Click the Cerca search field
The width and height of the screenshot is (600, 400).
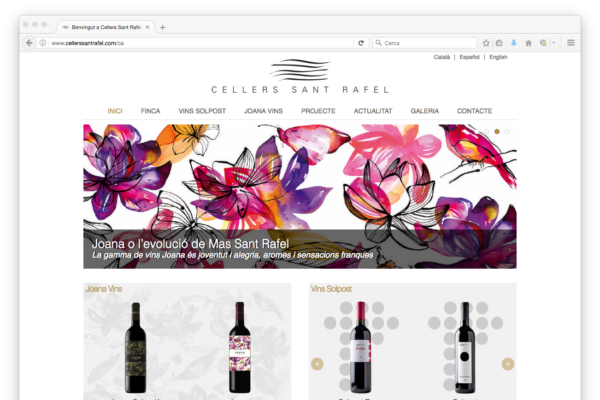pyautogui.click(x=425, y=43)
